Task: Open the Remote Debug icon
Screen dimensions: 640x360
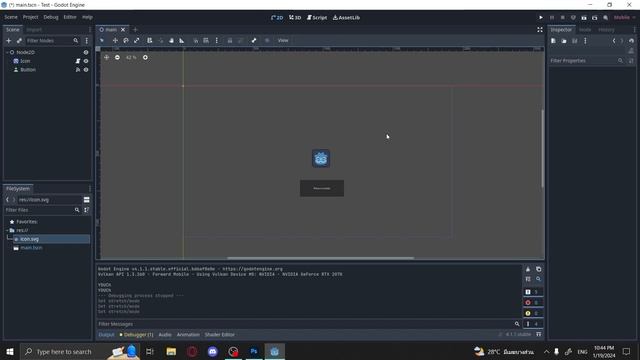Action: click(x=573, y=18)
